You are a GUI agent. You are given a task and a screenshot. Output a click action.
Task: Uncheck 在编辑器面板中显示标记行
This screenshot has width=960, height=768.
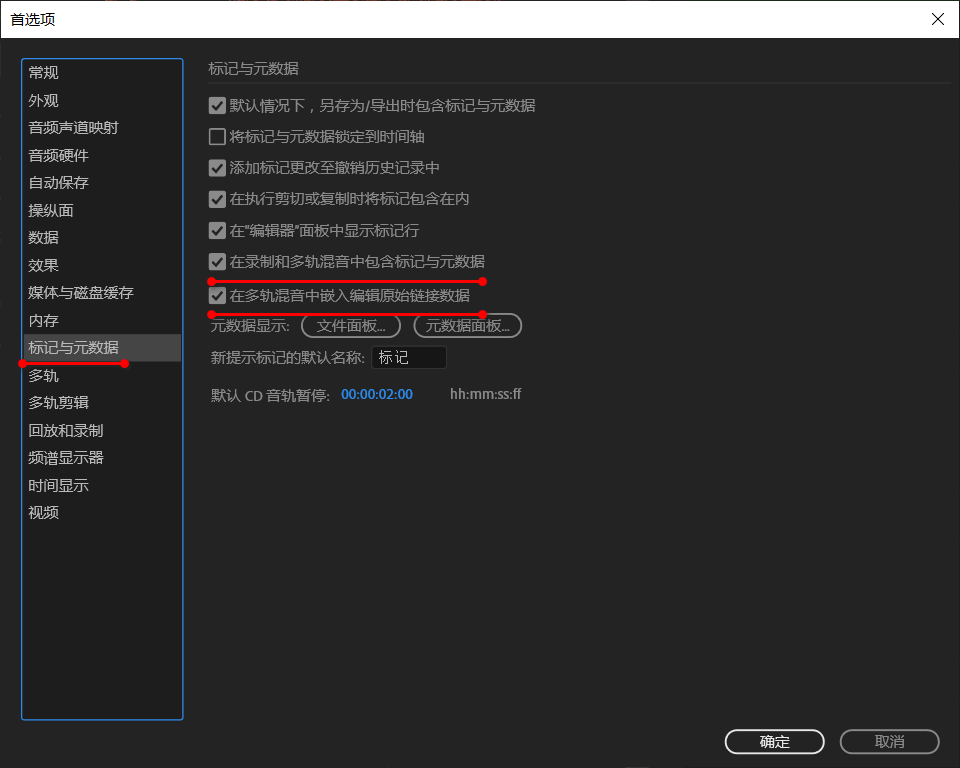click(217, 230)
